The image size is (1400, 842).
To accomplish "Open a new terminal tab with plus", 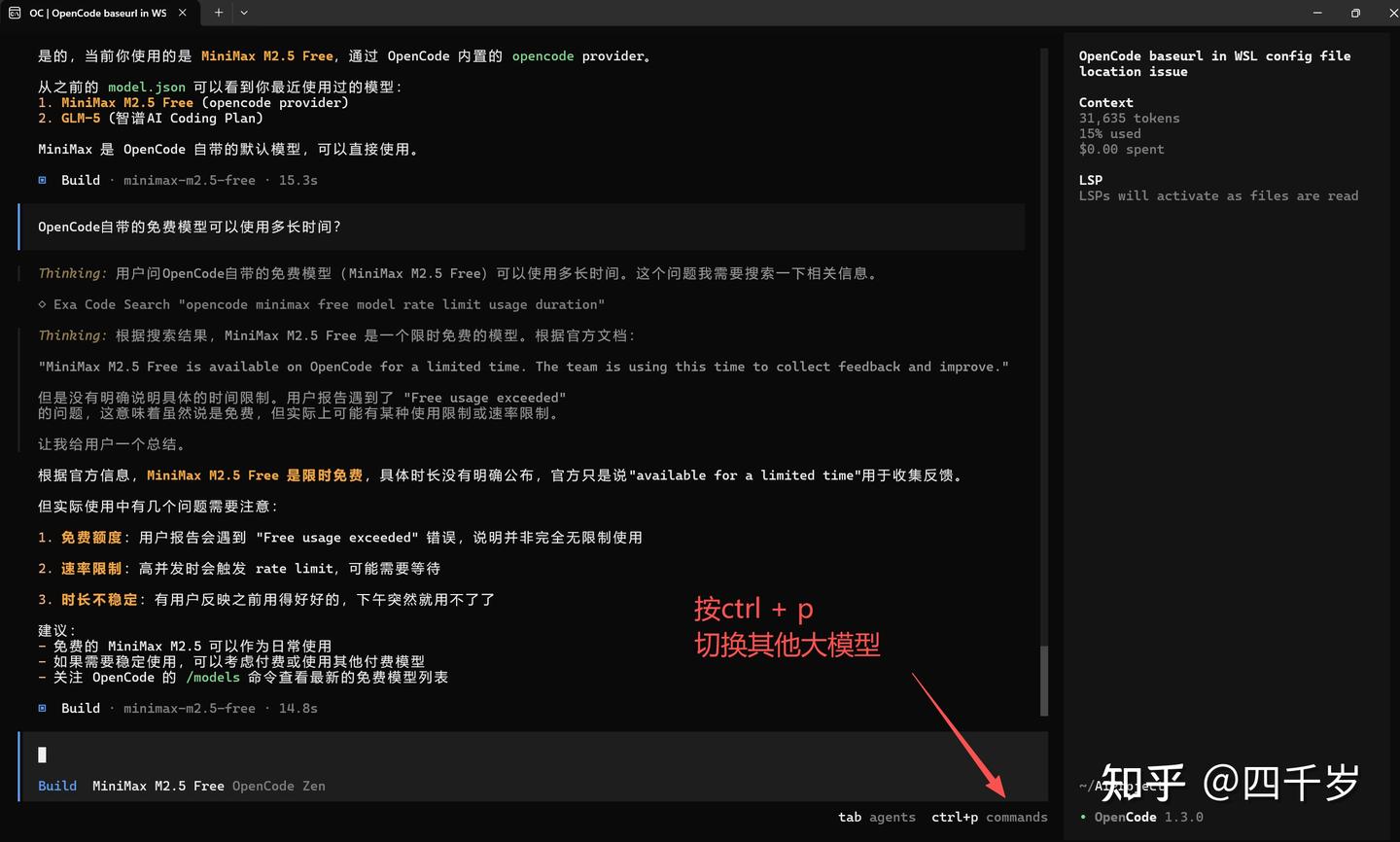I will (x=219, y=13).
